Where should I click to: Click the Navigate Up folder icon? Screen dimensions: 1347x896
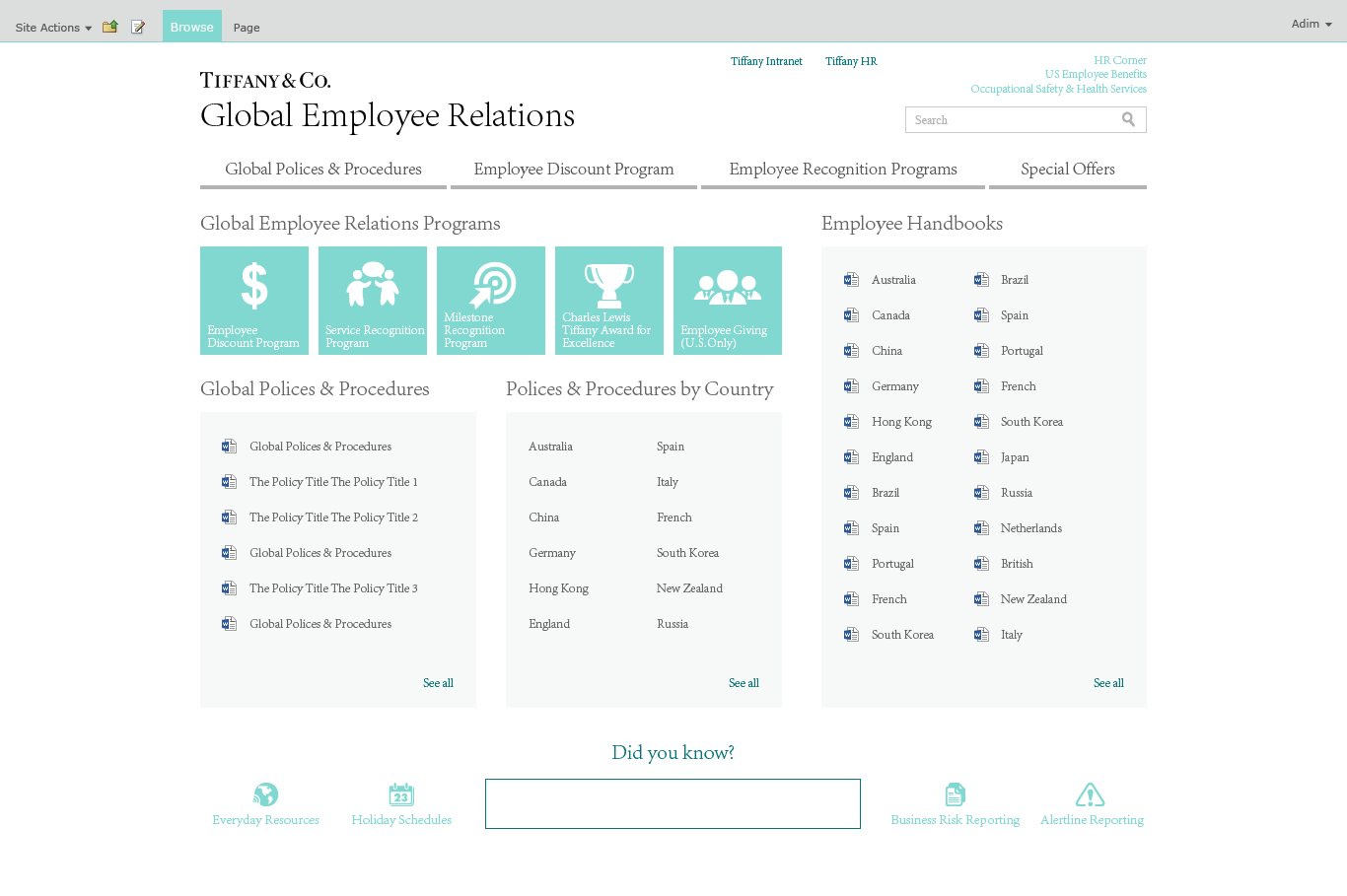coord(110,27)
